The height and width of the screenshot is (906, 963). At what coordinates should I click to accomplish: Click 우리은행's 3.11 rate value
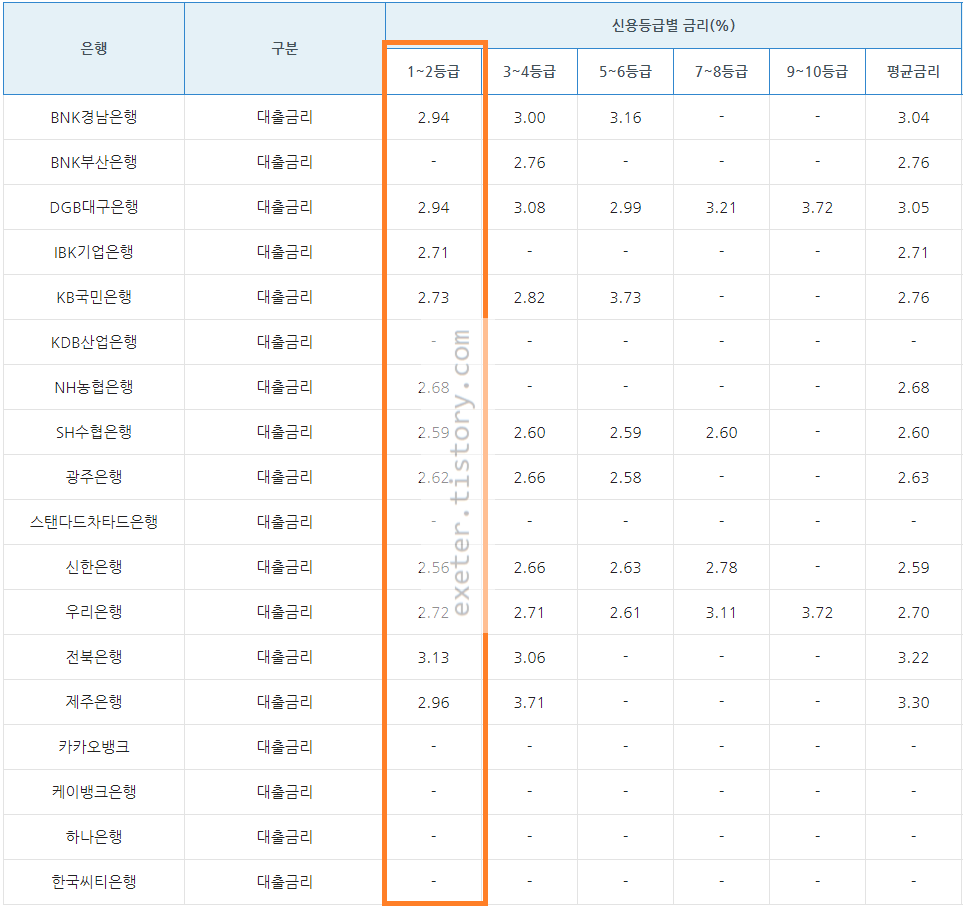(721, 612)
